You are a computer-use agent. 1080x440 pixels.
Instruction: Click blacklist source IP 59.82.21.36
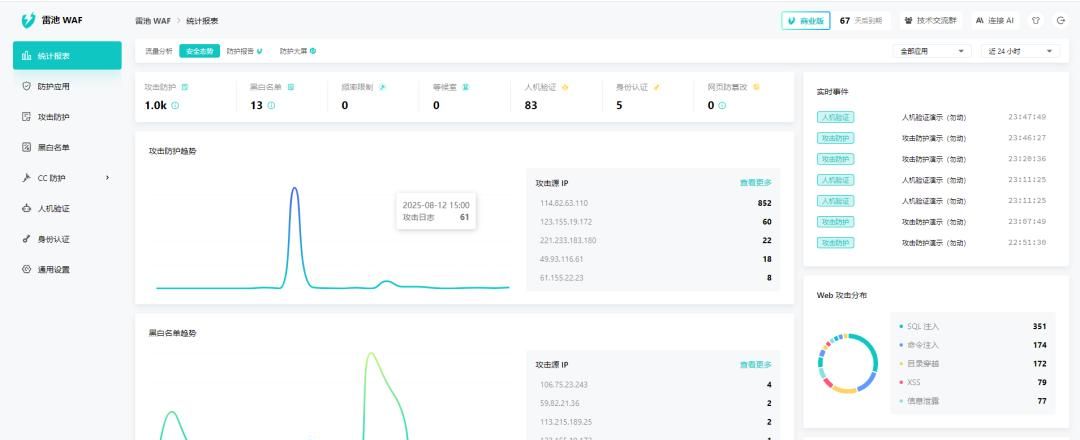pyautogui.click(x=560, y=404)
